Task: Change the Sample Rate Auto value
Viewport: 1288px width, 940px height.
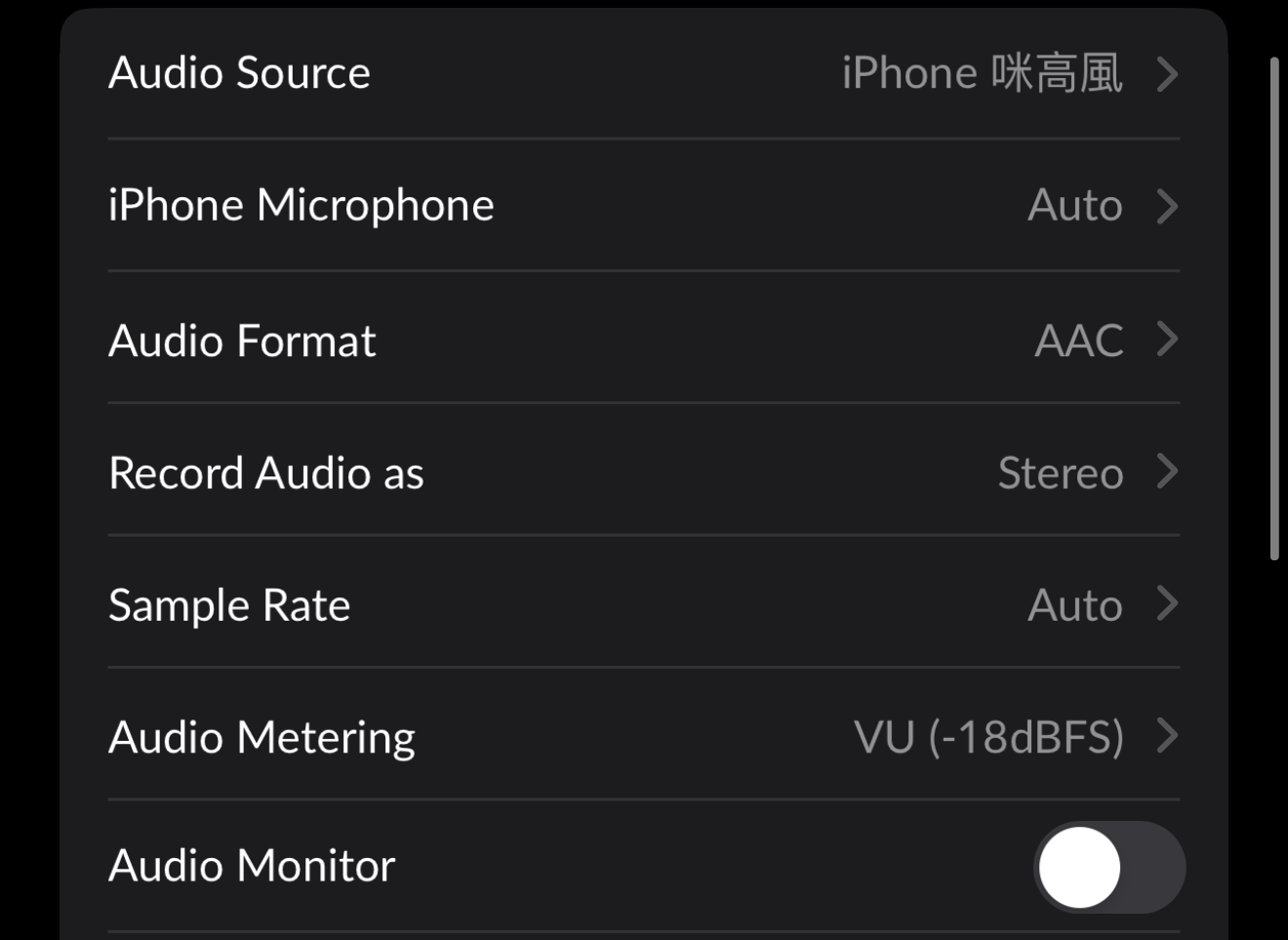Action: tap(1075, 606)
